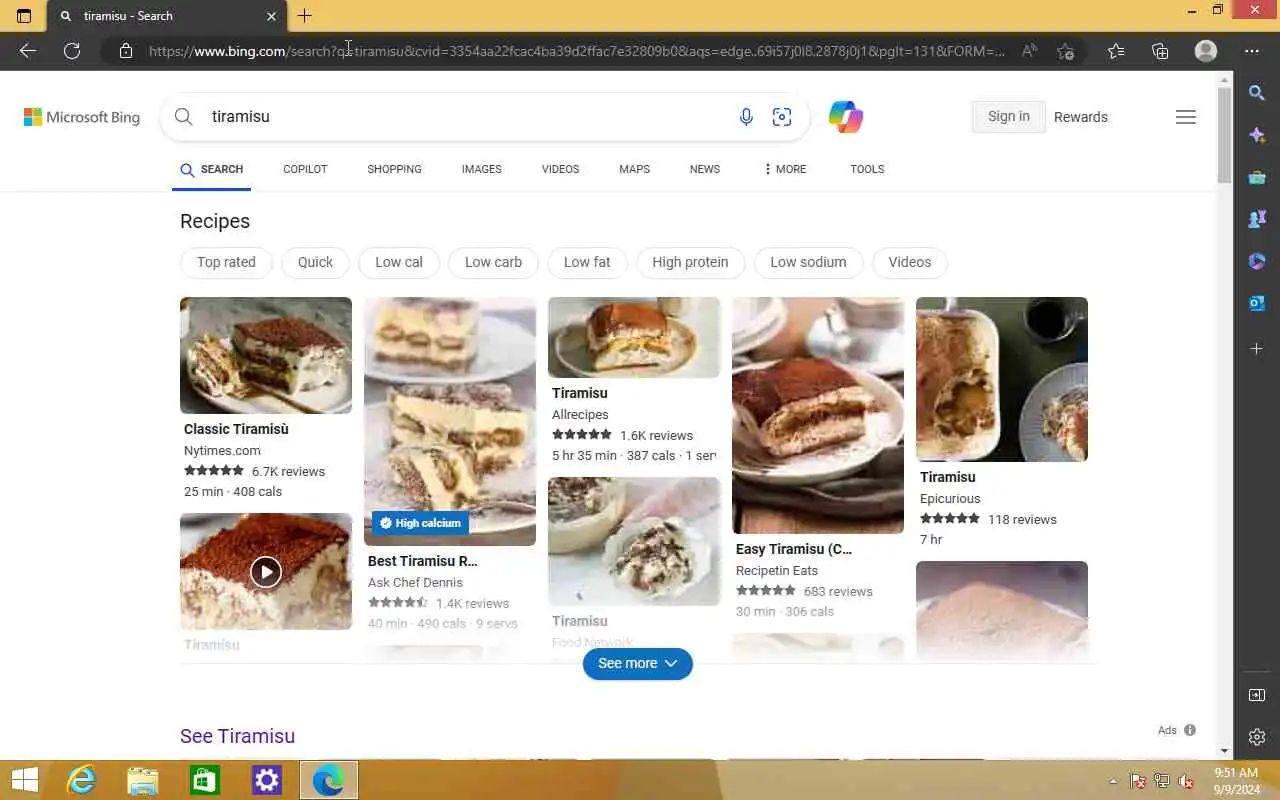Viewport: 1280px width, 800px height.
Task: Toggle the Top rated filter chip
Action: pyautogui.click(x=226, y=262)
